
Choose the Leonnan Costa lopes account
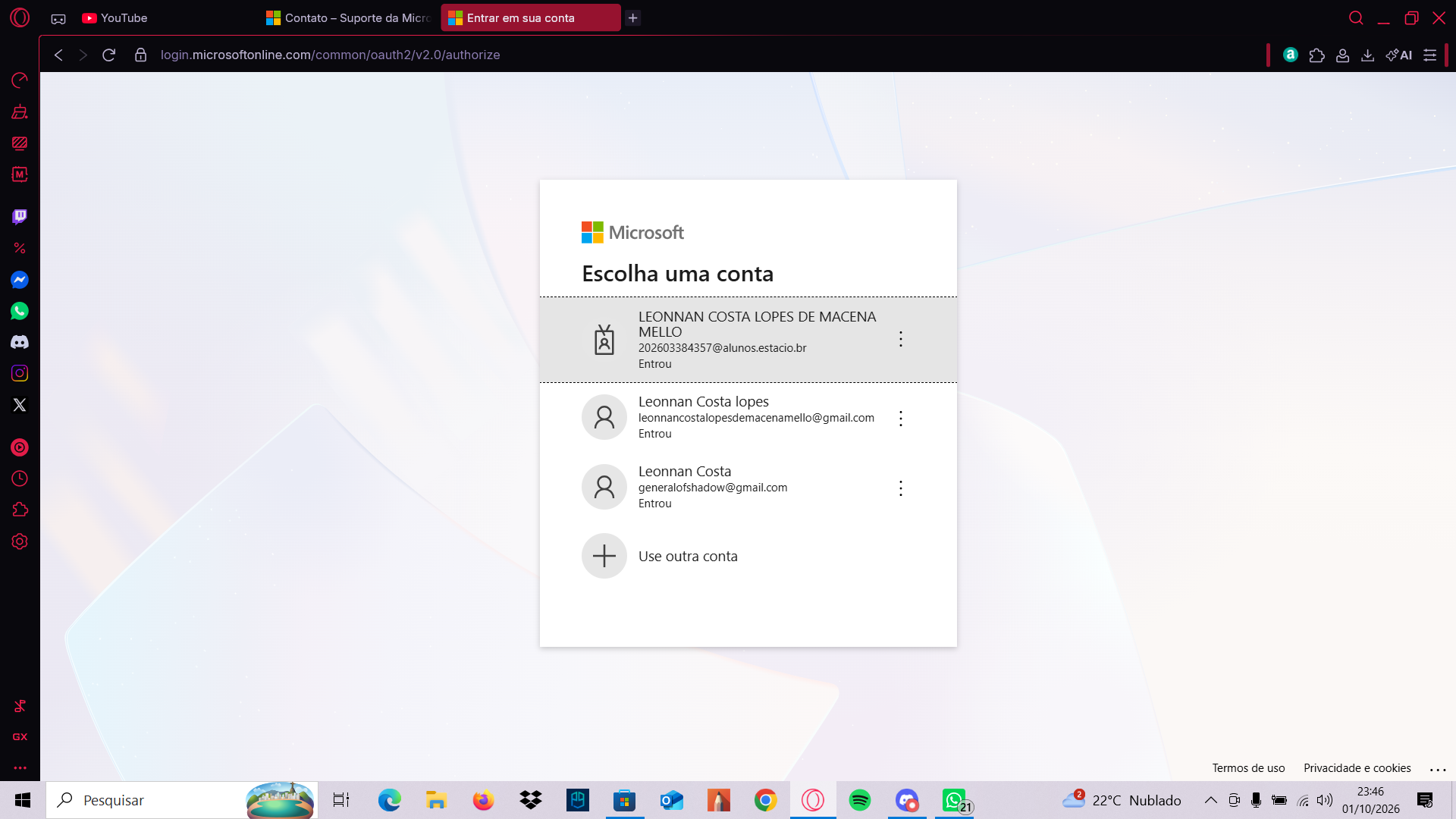748,417
